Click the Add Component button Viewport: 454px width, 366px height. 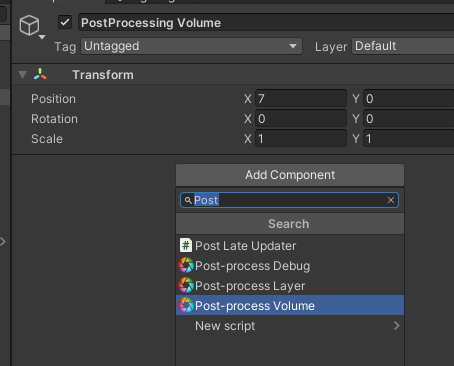click(290, 175)
